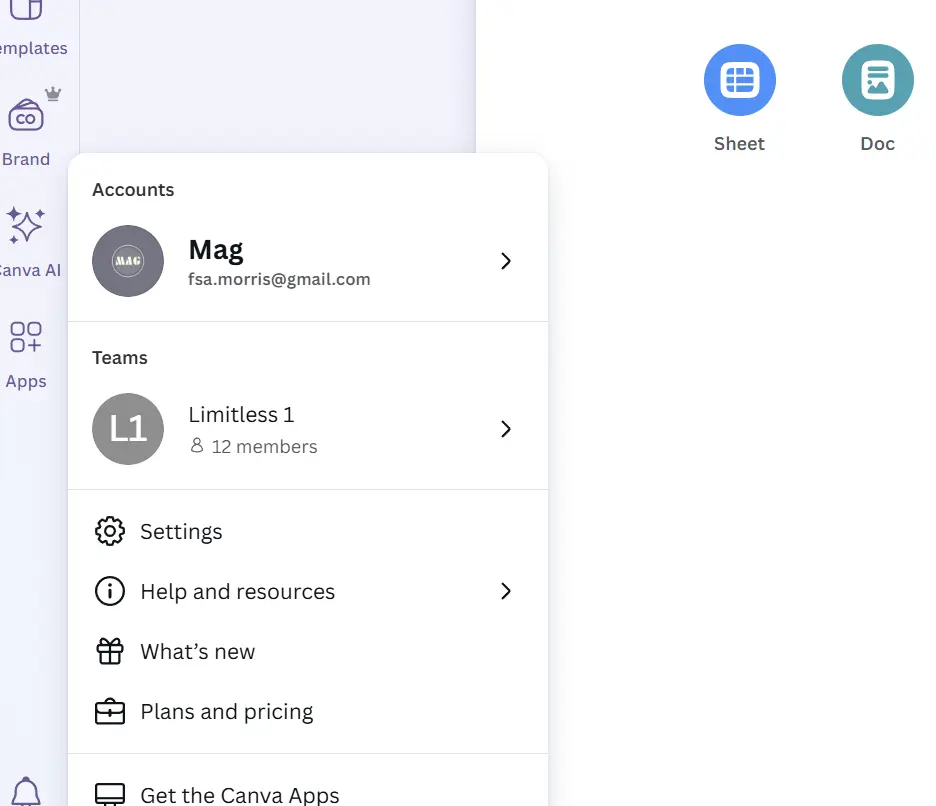
Task: Click the Brand crown badge
Action: coord(53,94)
